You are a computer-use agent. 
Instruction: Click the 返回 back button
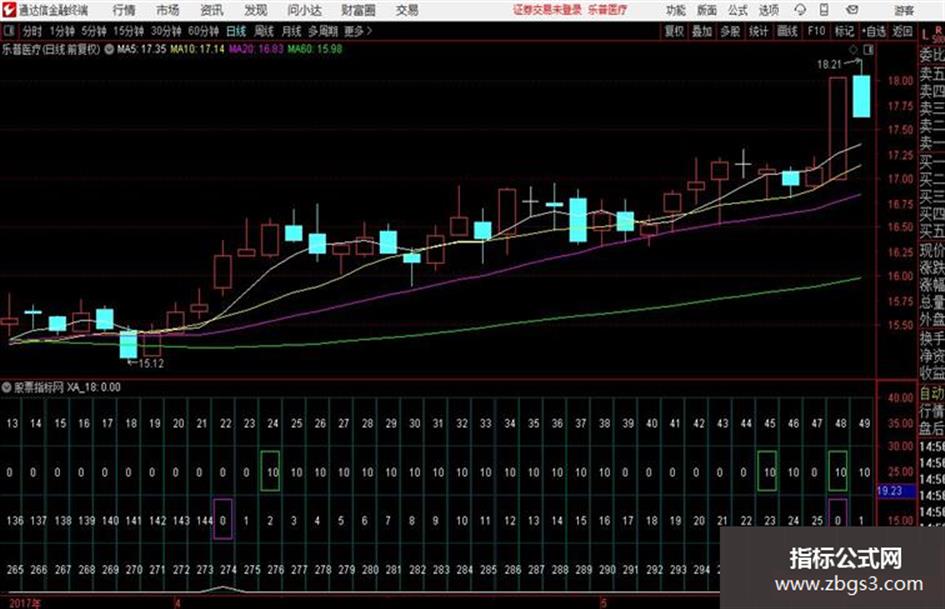click(902, 31)
